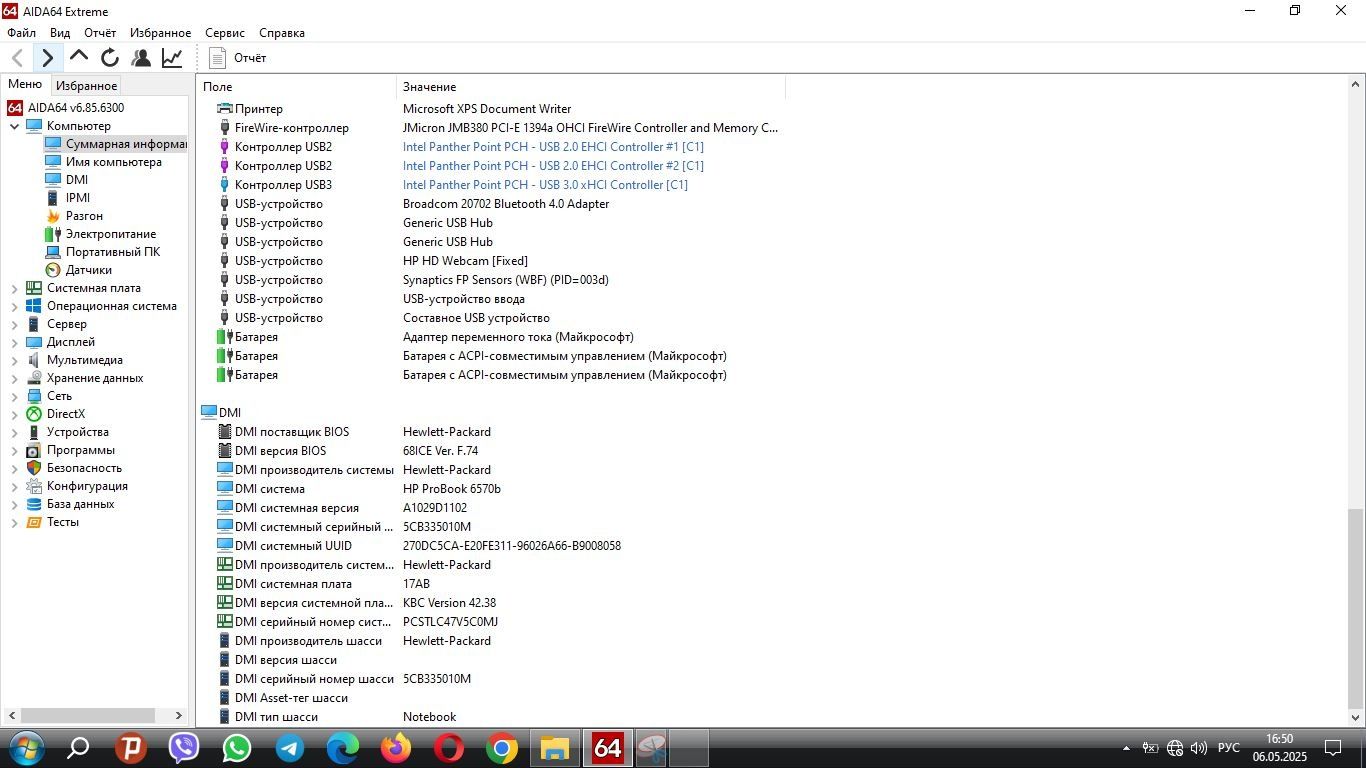Screen dimensions: 1366x768
Task: Open Intel Panther Point USB 3.0 xHCI link
Action: (545, 185)
